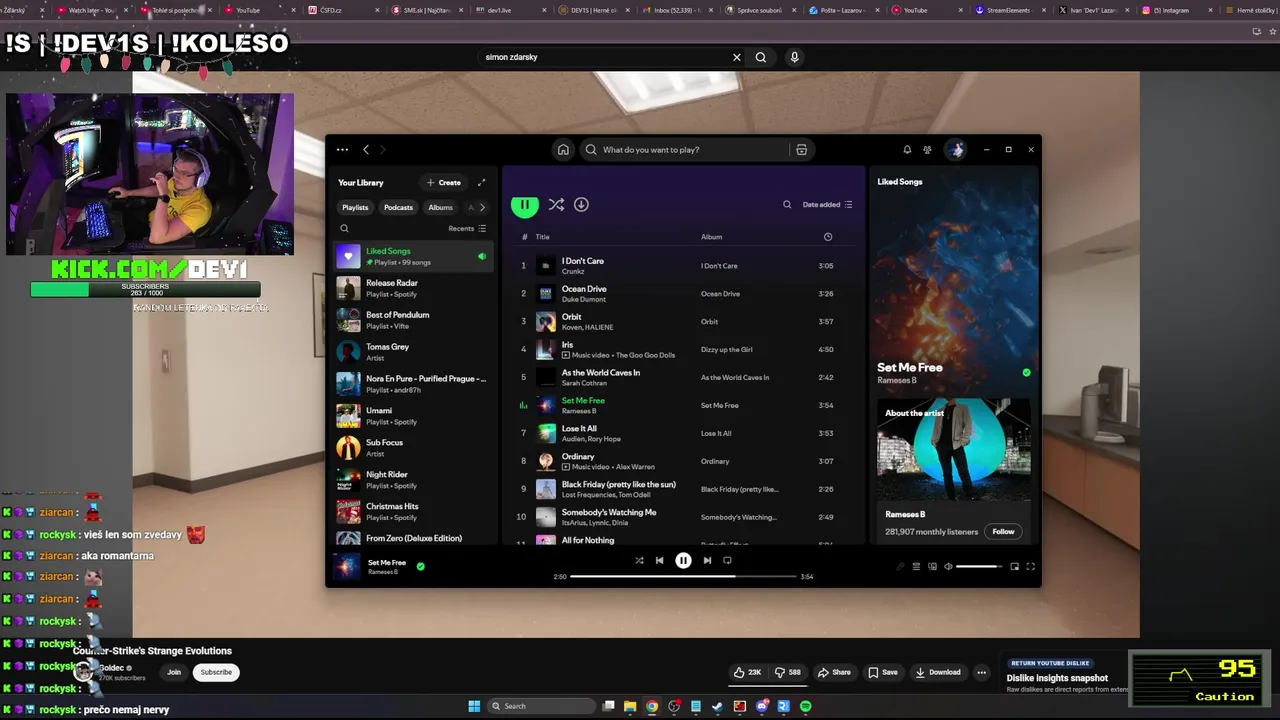This screenshot has height=720, width=1280.
Task: Open the three-dots Spotify app menu
Action: tap(342, 150)
